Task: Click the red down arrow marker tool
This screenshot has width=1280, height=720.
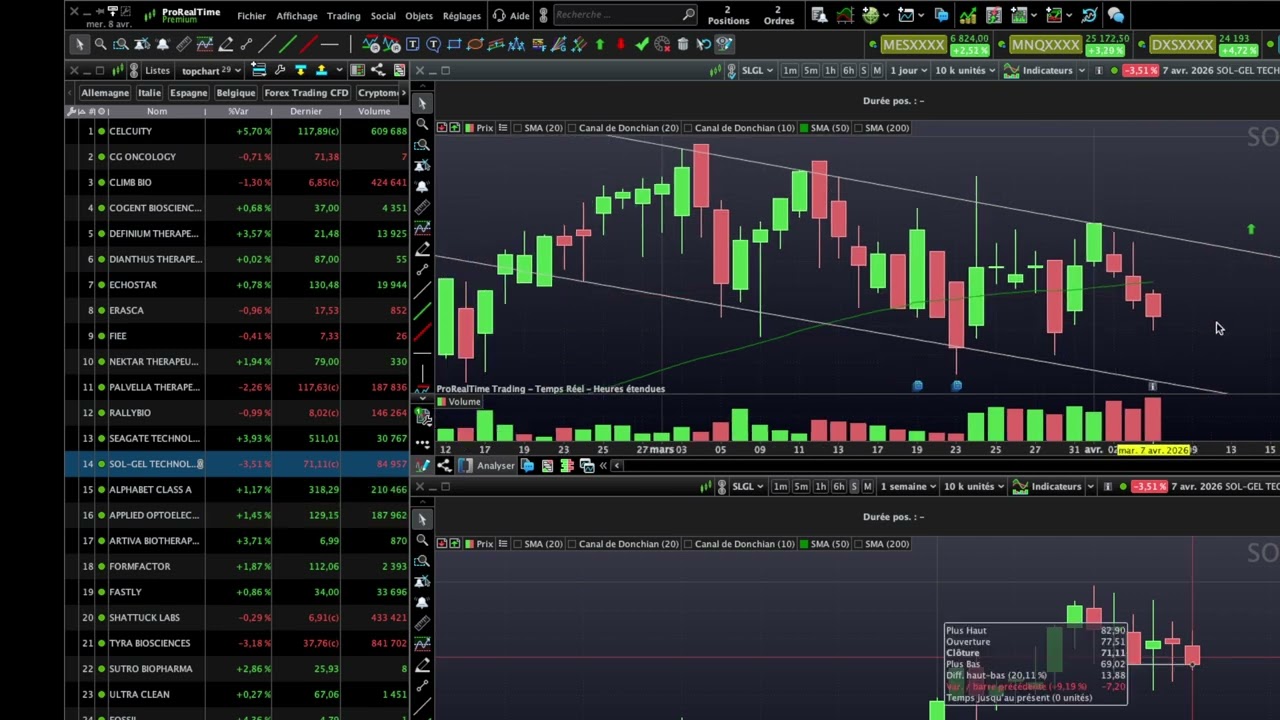Action: 621,44
